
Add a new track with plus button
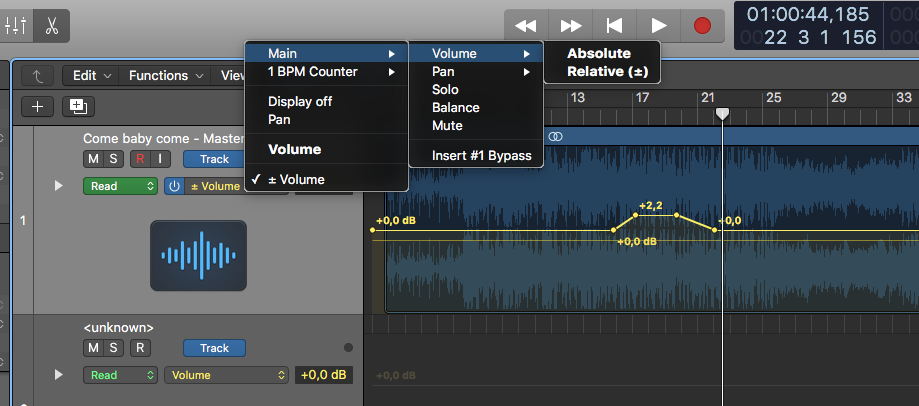coord(37,107)
